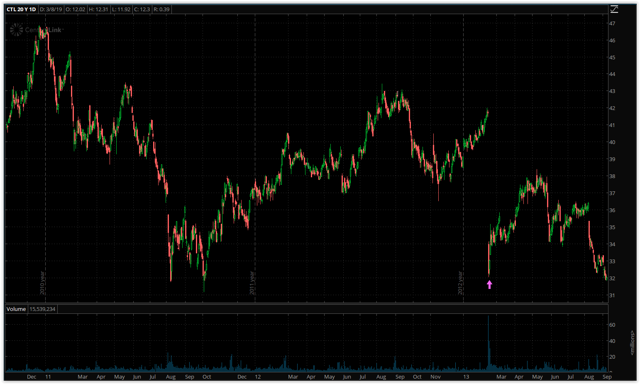Click price axis label 38

(613, 176)
